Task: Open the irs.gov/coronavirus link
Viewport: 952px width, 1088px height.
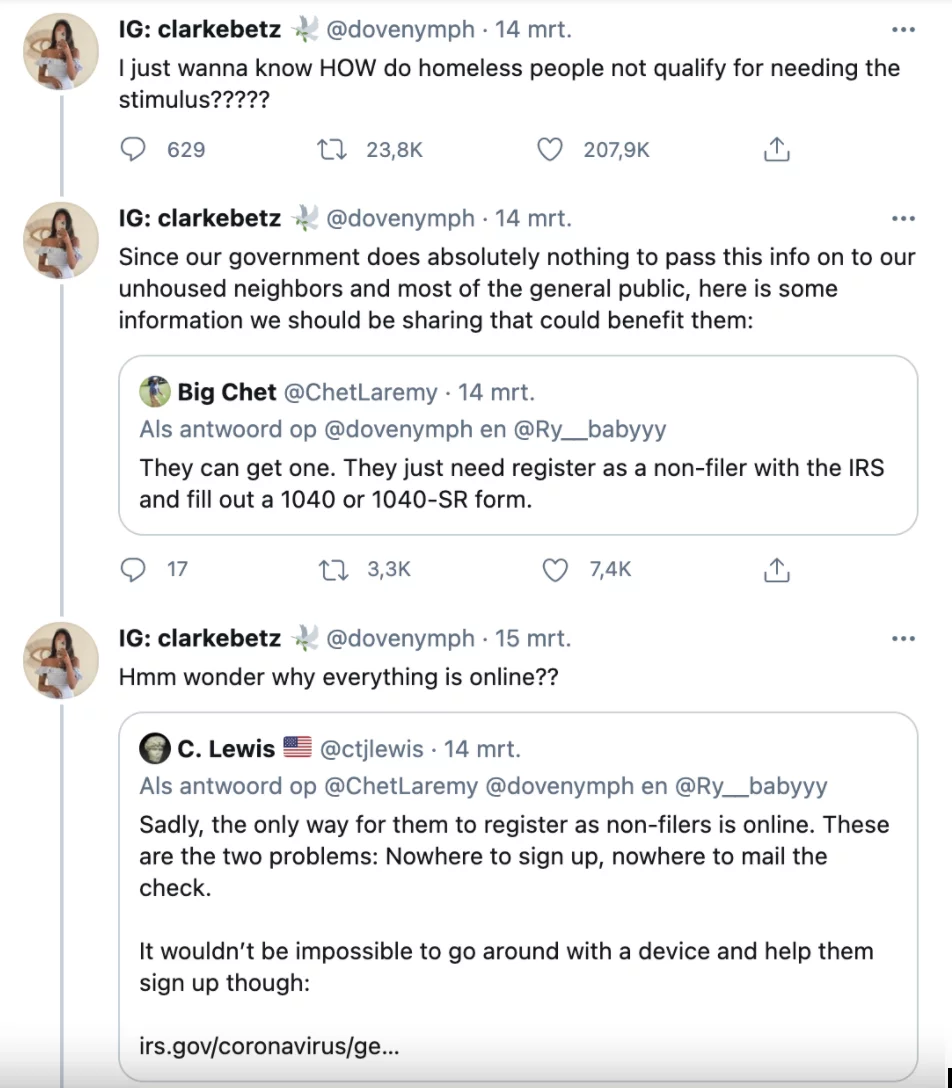Action: click(x=269, y=1048)
